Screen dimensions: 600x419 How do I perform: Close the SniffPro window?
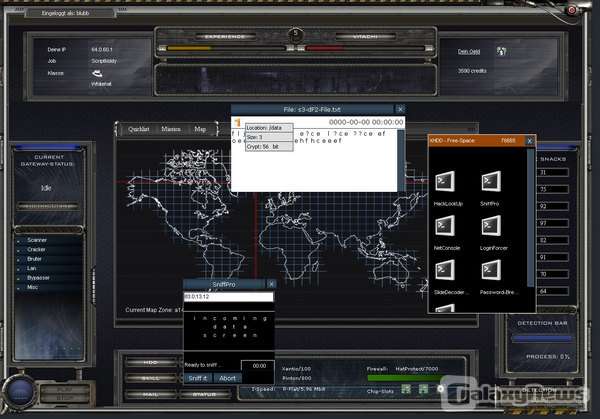271,284
